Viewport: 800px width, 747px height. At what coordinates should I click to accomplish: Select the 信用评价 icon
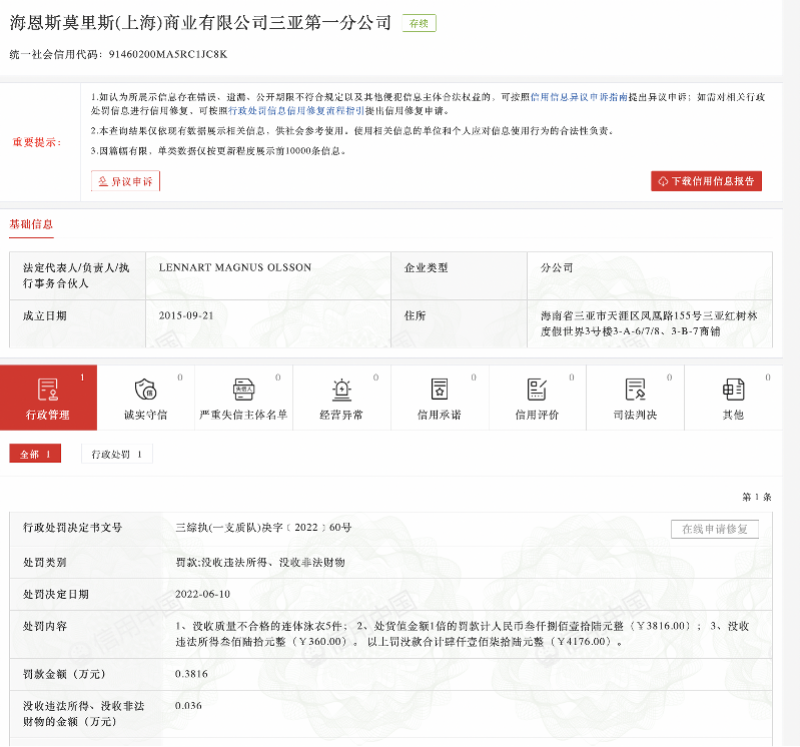[x=537, y=390]
